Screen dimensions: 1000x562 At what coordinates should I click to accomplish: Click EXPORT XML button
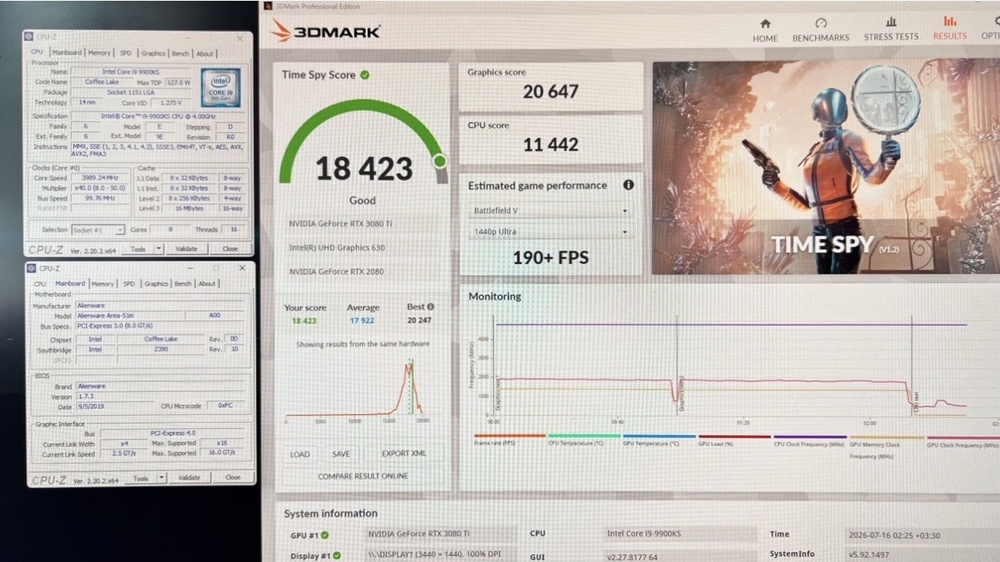pos(404,454)
